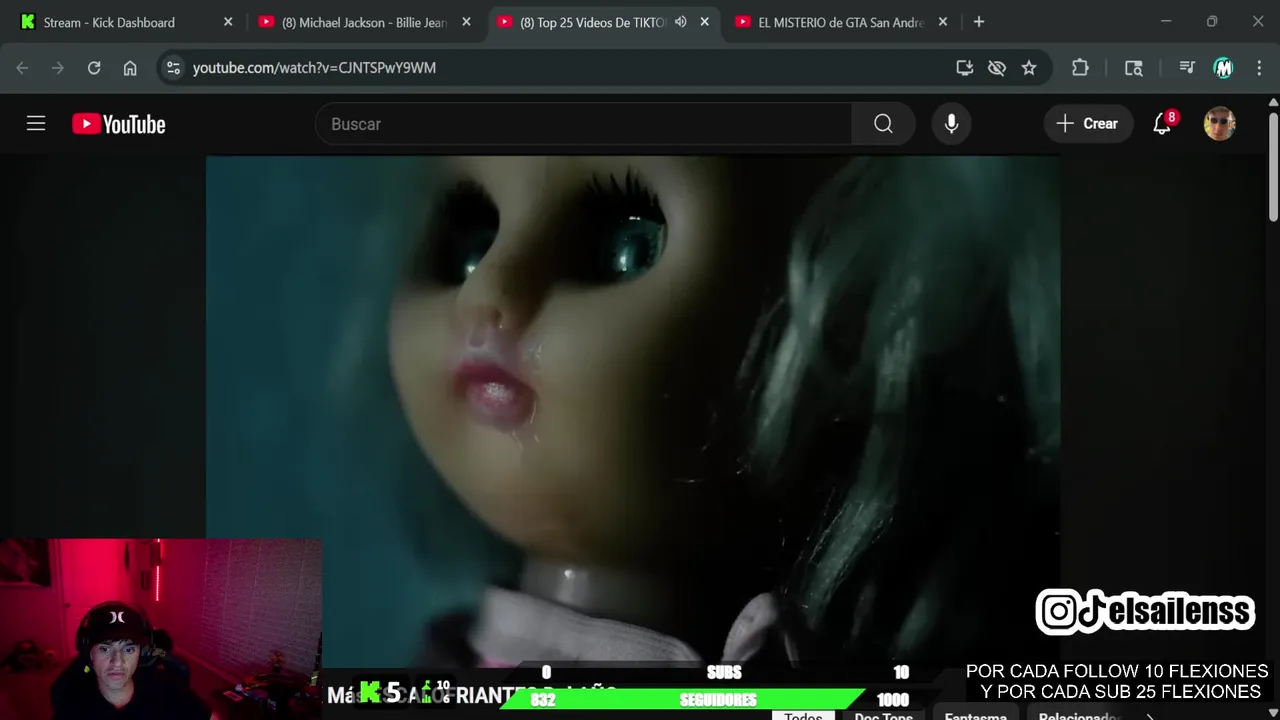Click the scrollbar up arrow
1280x720 pixels.
[1273, 102]
